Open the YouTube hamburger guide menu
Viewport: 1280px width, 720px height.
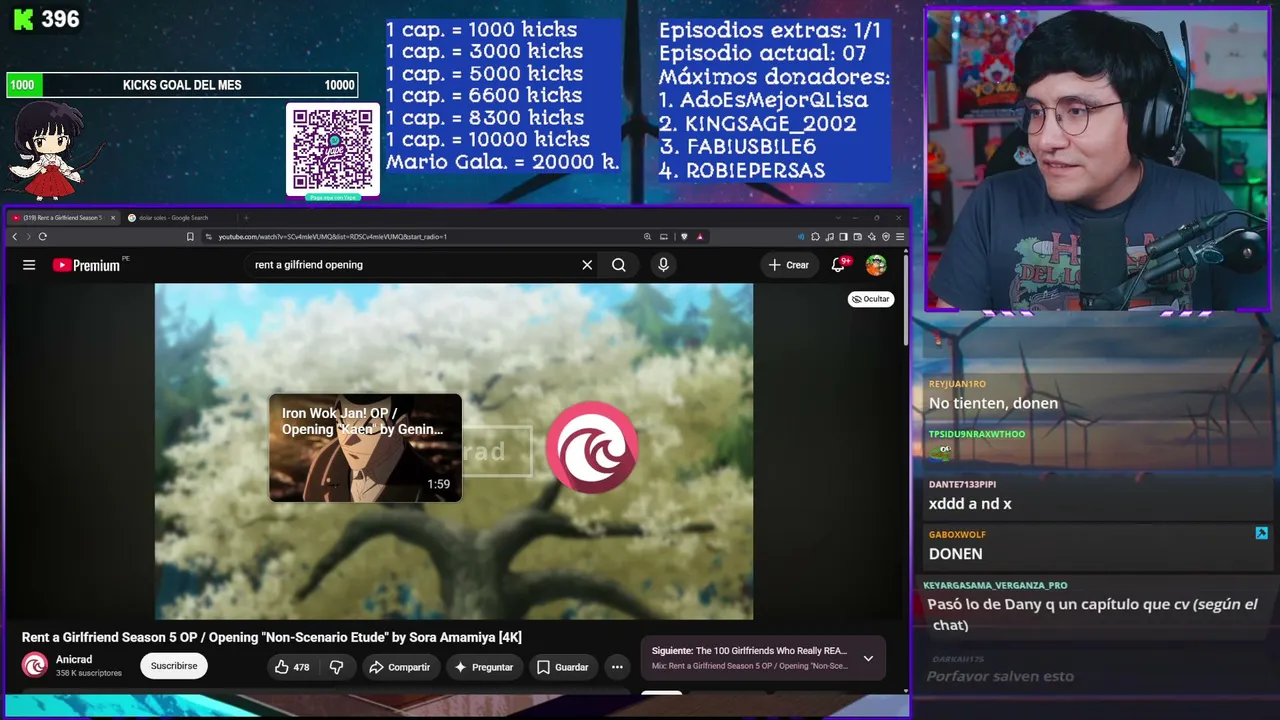click(x=29, y=265)
